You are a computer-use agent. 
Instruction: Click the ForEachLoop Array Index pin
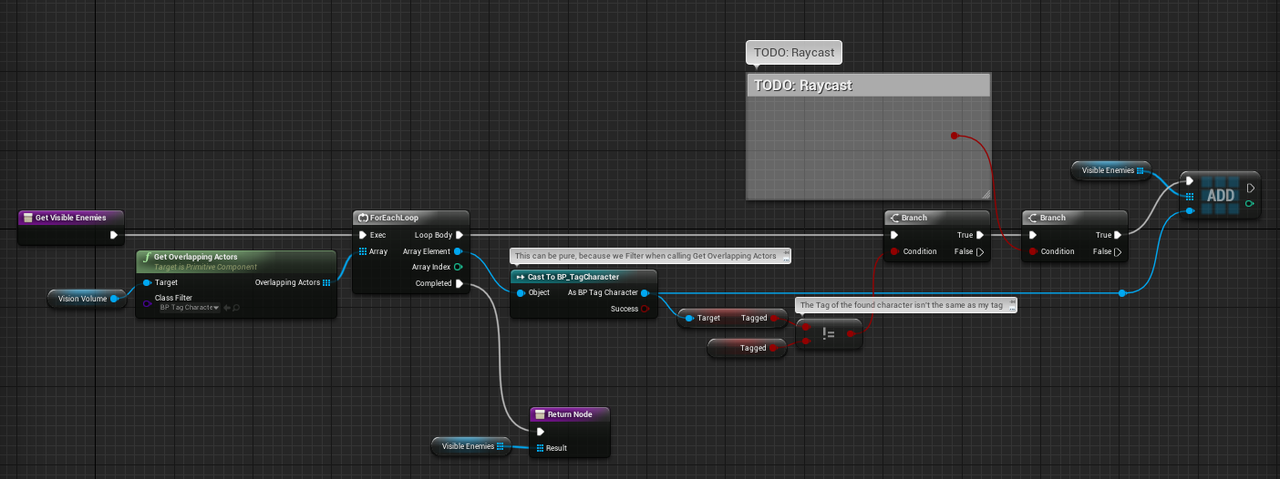coord(458,267)
